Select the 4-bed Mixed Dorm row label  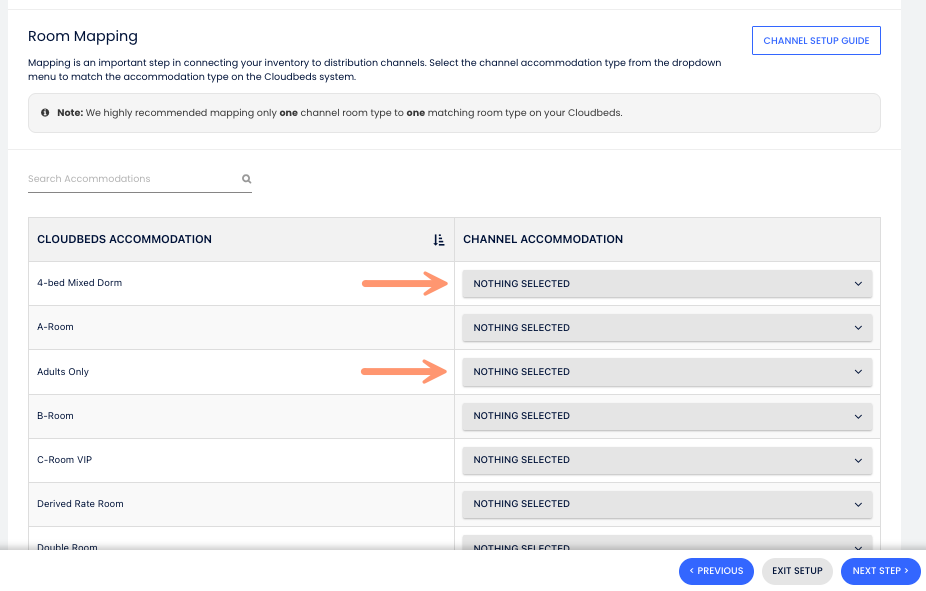tap(79, 284)
